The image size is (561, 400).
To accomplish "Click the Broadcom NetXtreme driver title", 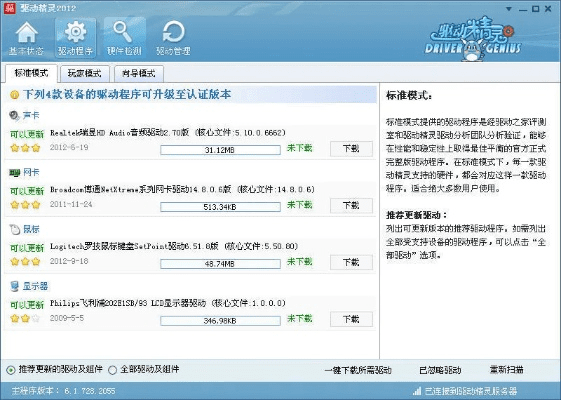I will click(182, 190).
